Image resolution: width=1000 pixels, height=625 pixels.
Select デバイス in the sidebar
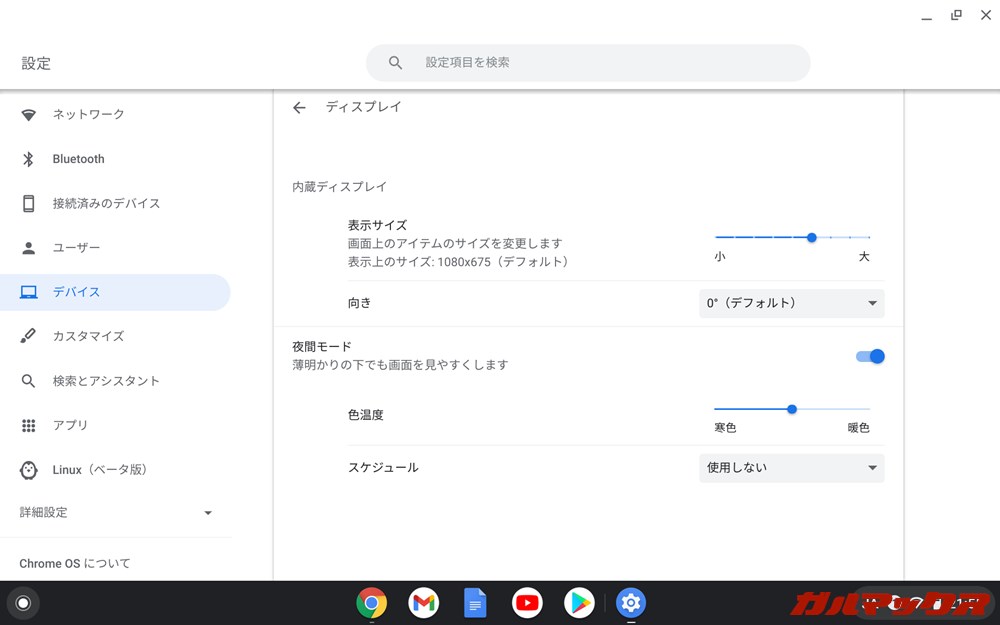pyautogui.click(x=79, y=291)
